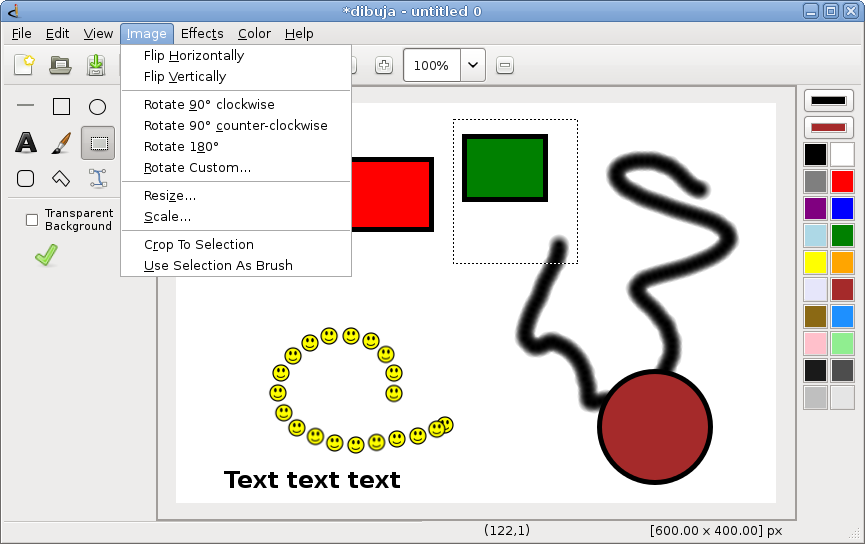Pick the dodger blue palette swatch
Viewport: 865px width, 544px height.
[x=842, y=317]
